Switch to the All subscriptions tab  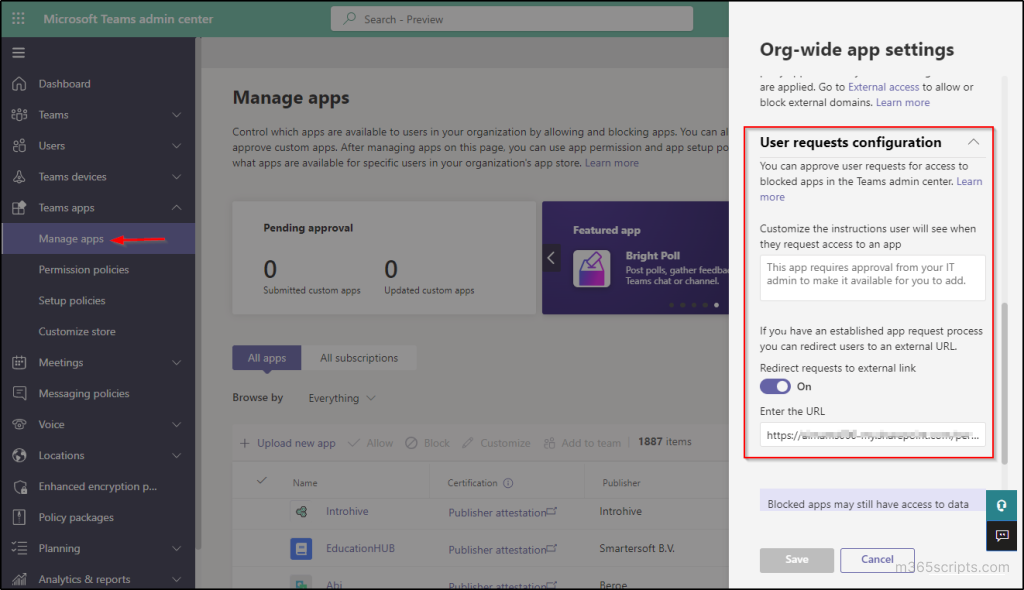point(359,358)
